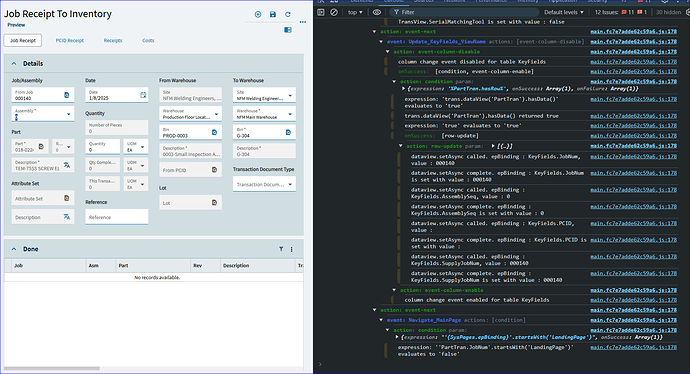Collapse the Done section chevron
Viewport: 690px width, 374px height.
[14, 249]
